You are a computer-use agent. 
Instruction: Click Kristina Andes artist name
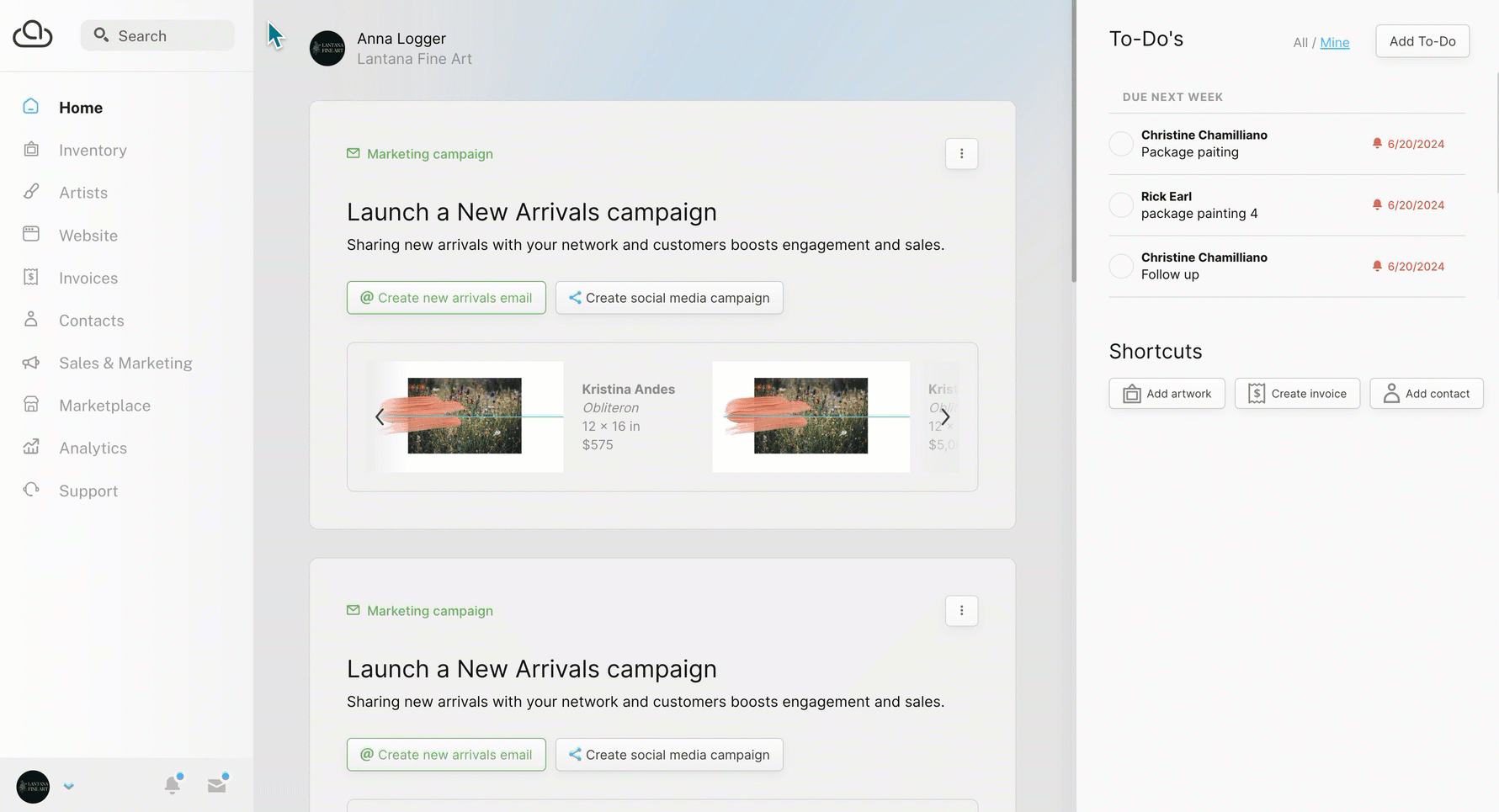coord(629,389)
